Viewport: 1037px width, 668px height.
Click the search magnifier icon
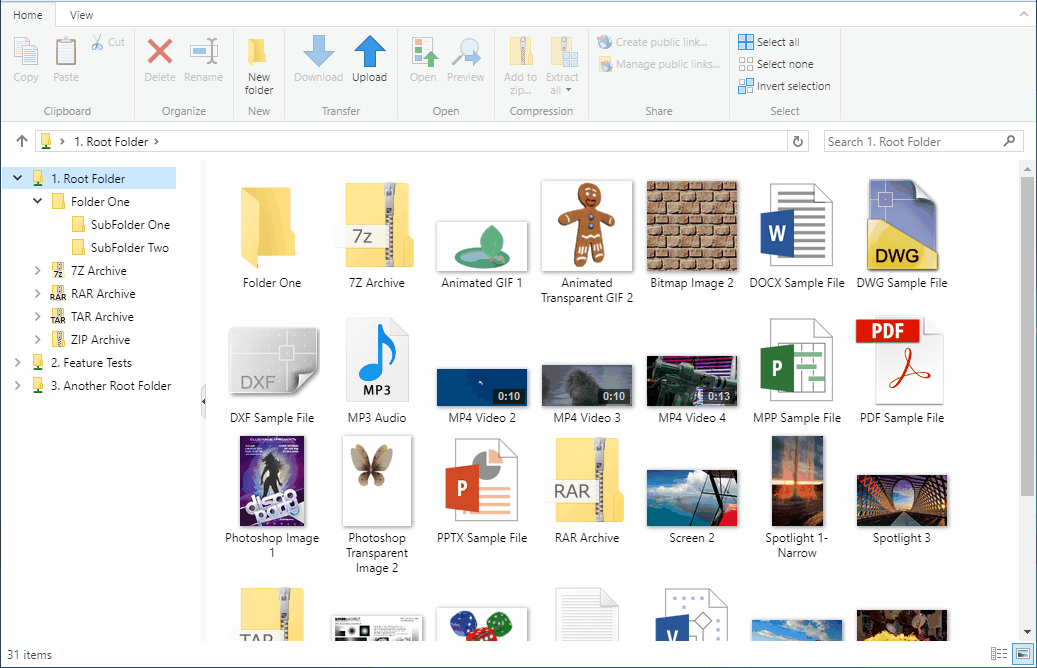tap(1009, 142)
